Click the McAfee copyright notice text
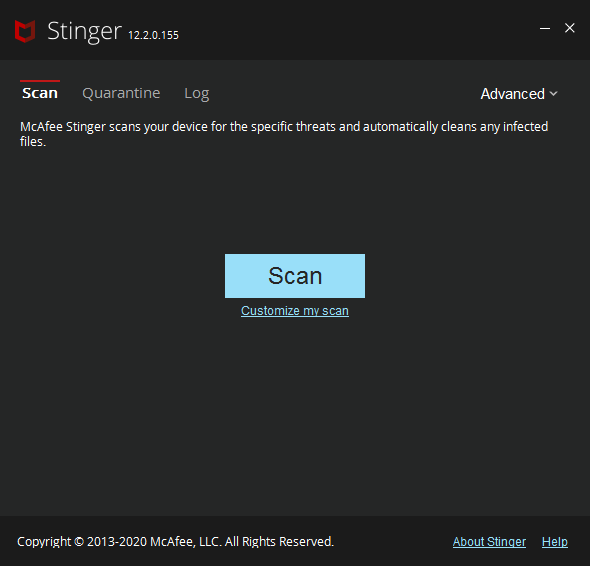The image size is (590, 566). coord(175,542)
